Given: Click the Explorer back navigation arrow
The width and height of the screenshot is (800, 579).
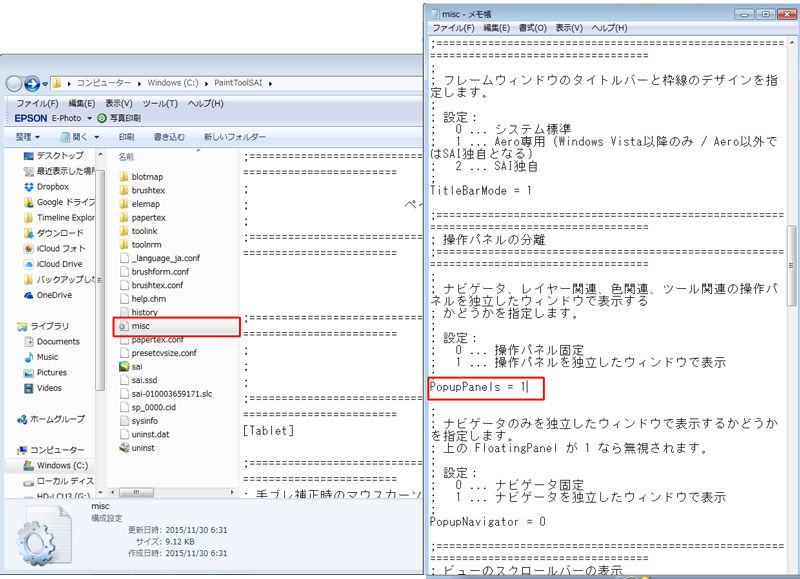Looking at the screenshot, I should 14,83.
